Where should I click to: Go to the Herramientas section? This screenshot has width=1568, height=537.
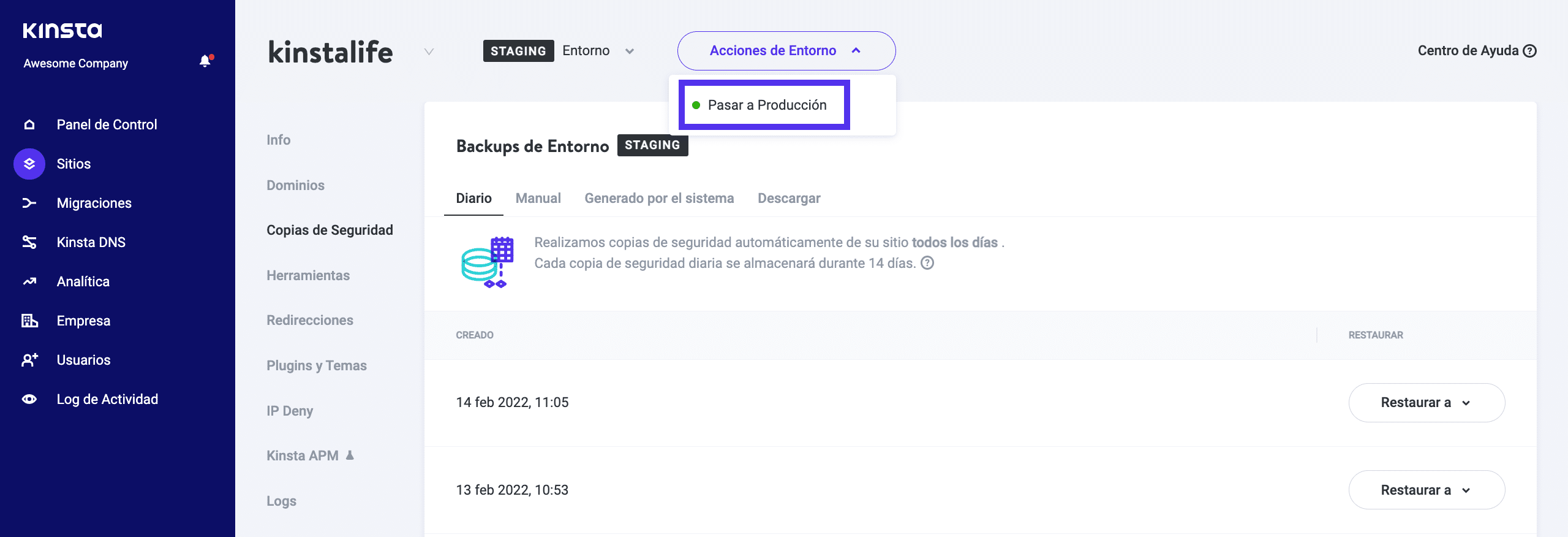coord(308,275)
